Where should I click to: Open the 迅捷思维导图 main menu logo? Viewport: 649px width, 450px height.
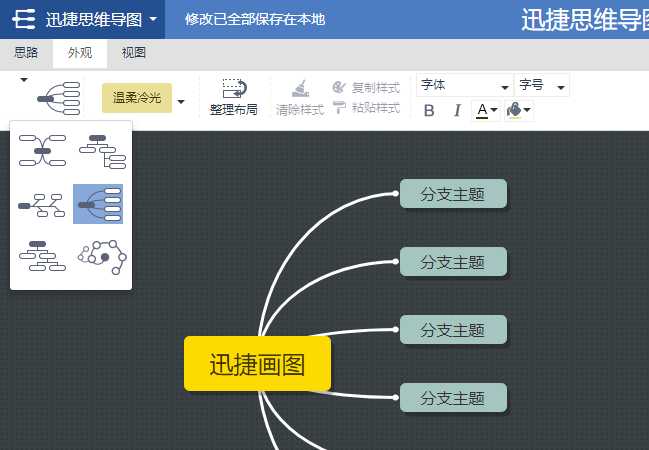point(24,19)
